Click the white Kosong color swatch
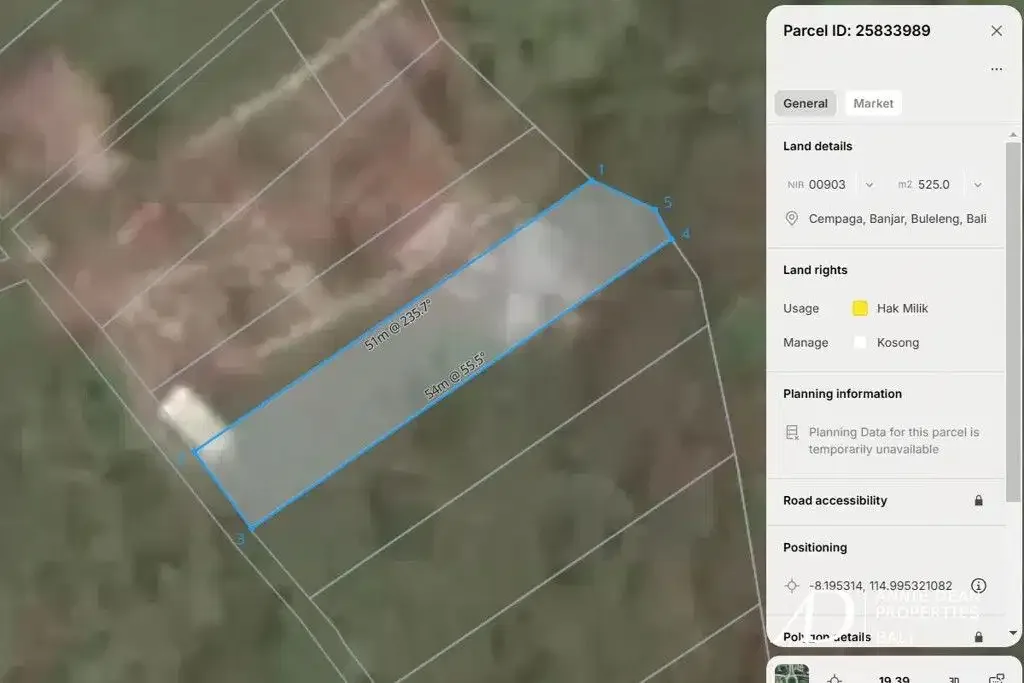 click(x=860, y=343)
